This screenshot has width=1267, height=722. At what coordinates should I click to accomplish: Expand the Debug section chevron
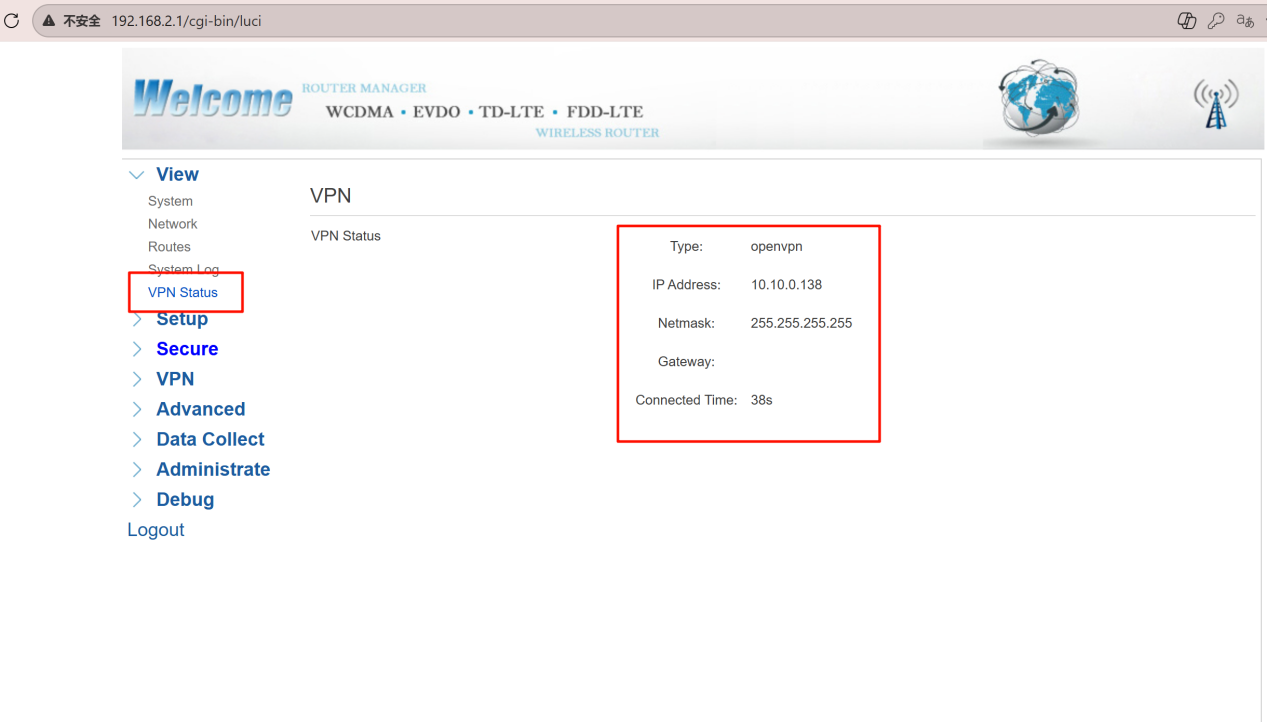137,500
